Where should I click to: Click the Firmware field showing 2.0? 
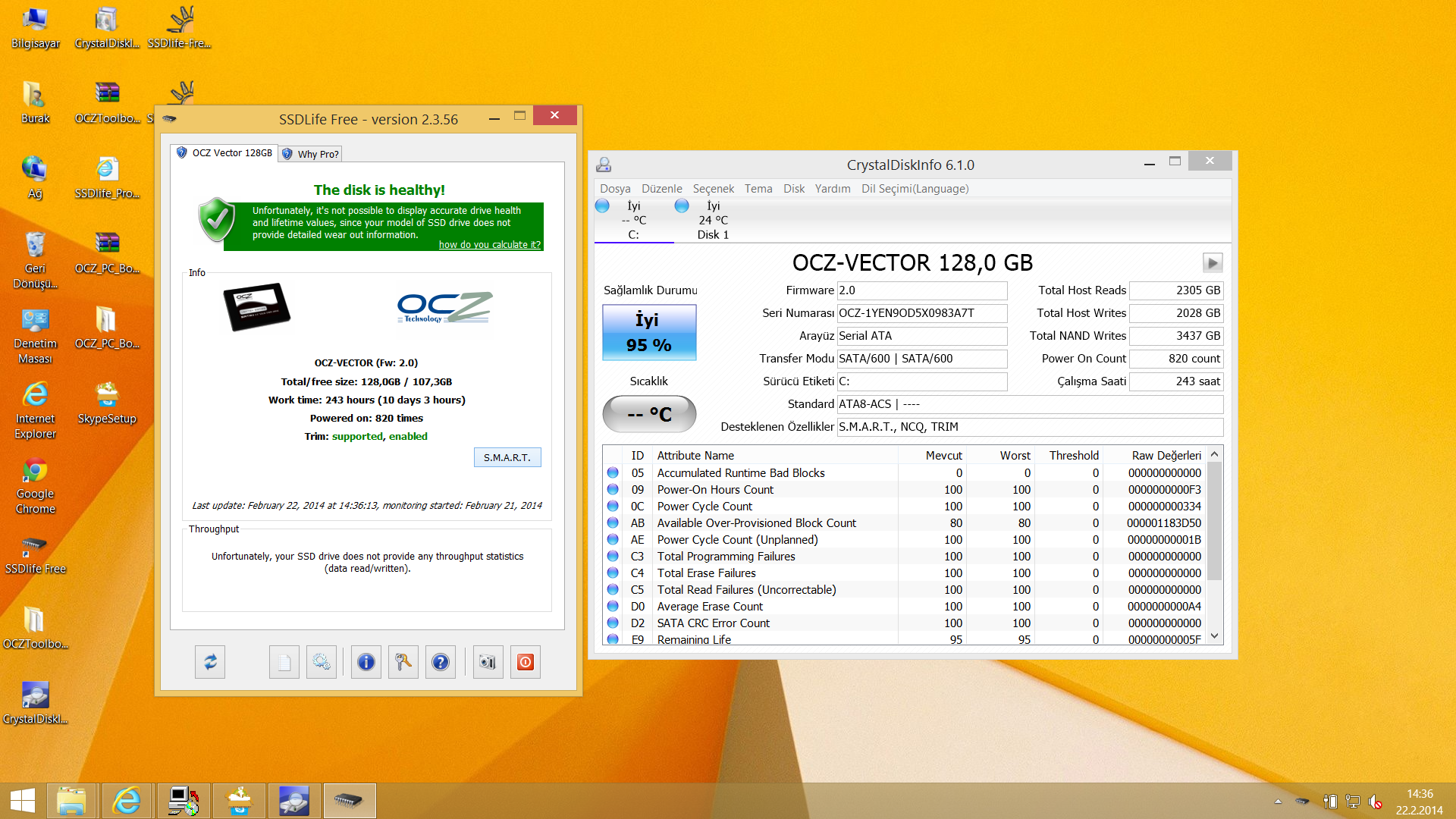click(x=922, y=290)
